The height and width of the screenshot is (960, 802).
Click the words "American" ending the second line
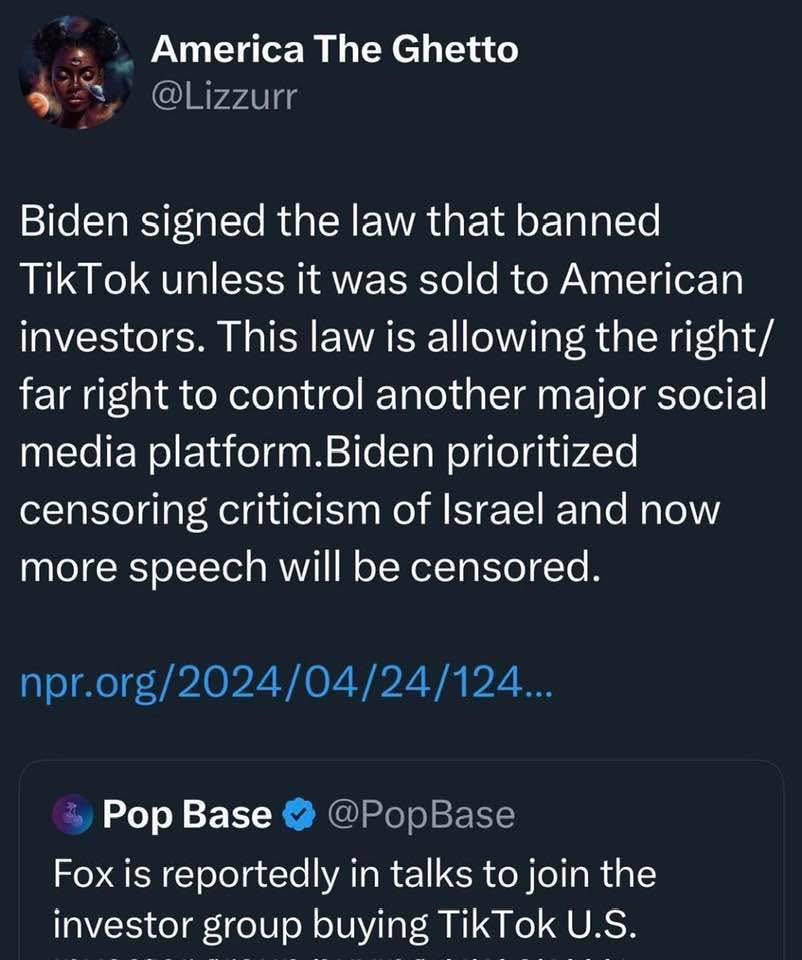651,280
